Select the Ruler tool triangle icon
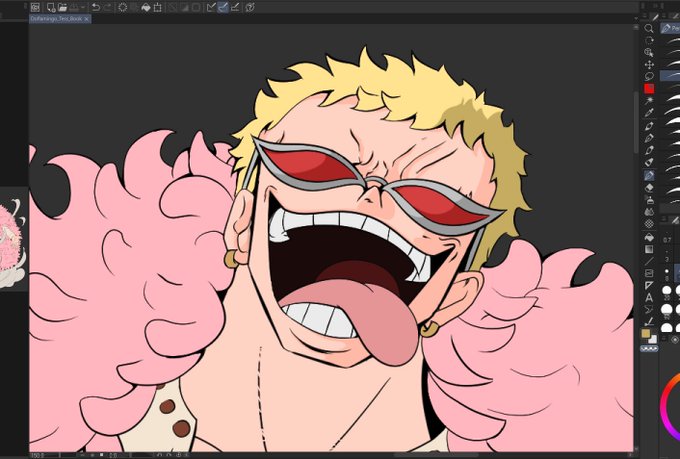680x459 pixels. pyautogui.click(x=649, y=285)
